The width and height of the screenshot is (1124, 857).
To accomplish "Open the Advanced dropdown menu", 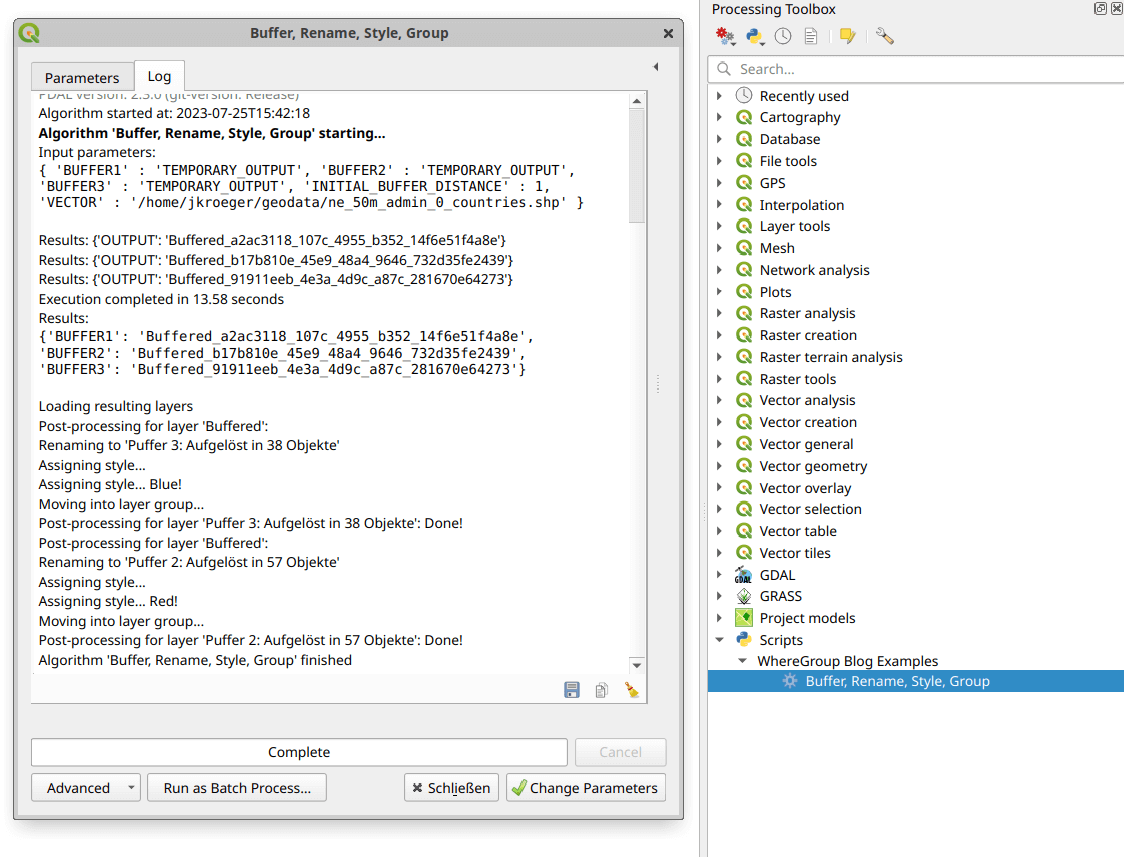I will (x=131, y=788).
